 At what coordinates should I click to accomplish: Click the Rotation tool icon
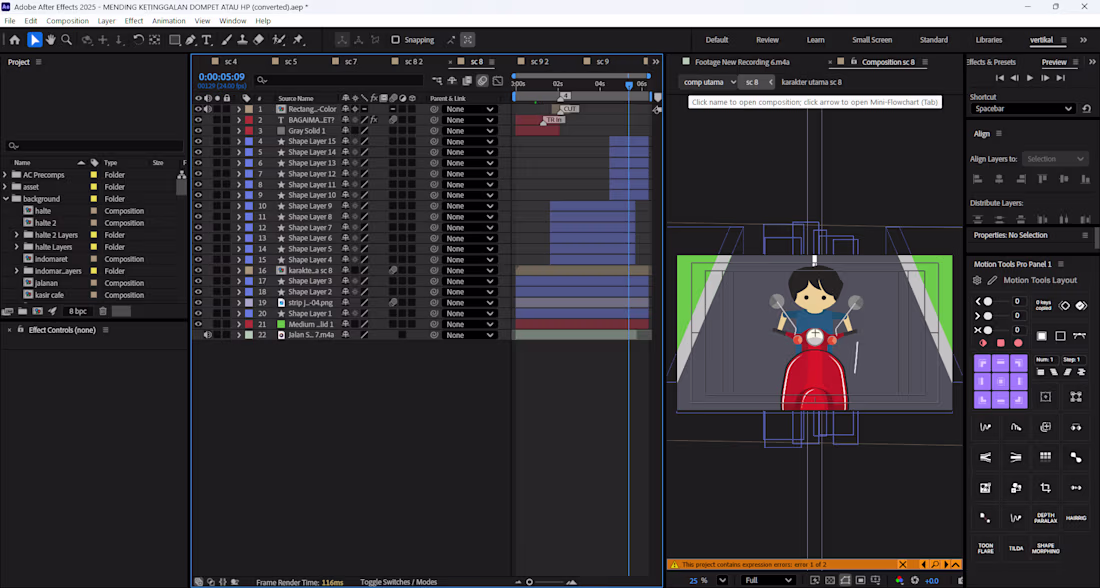pos(138,40)
